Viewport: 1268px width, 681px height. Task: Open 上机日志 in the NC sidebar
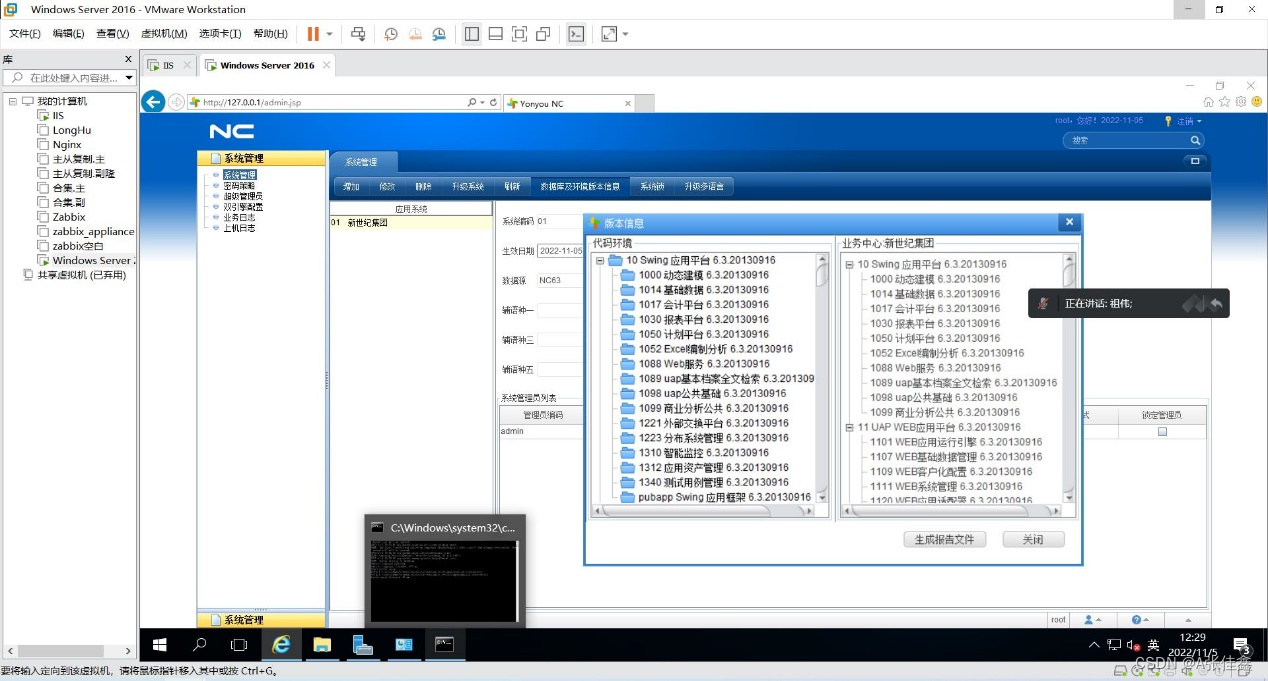point(238,228)
